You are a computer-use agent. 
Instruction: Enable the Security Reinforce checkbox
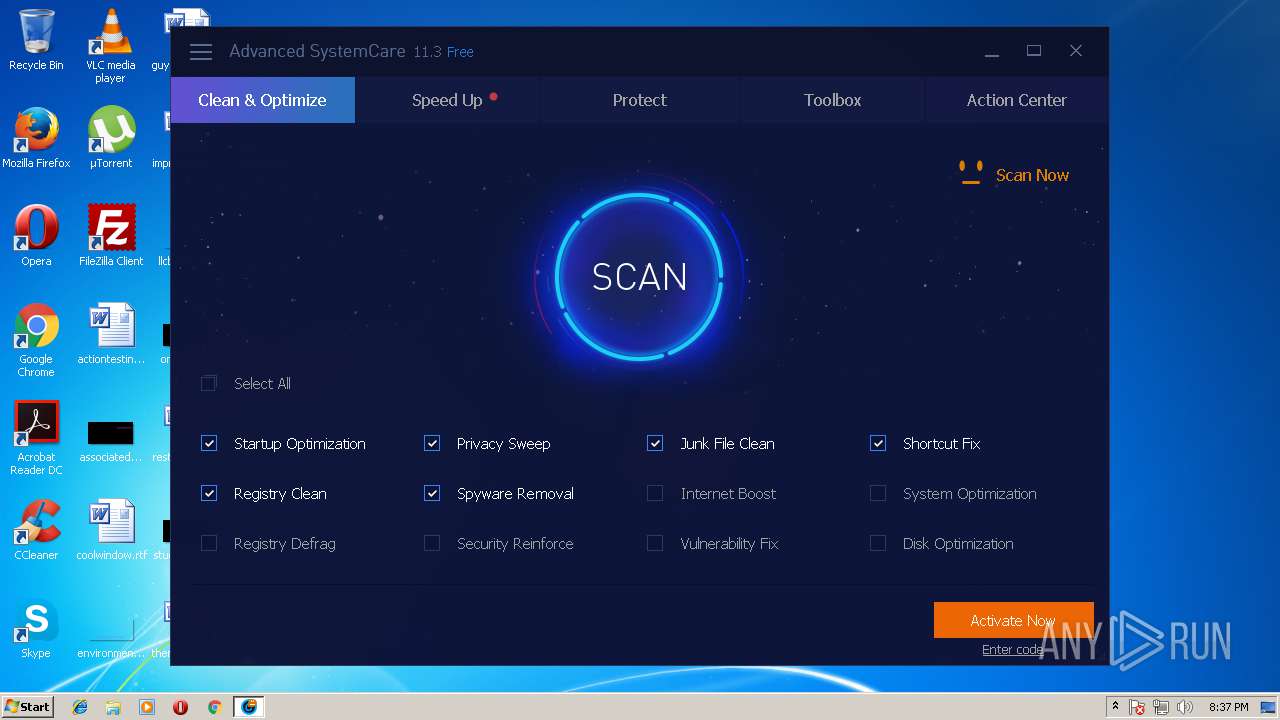coord(432,543)
